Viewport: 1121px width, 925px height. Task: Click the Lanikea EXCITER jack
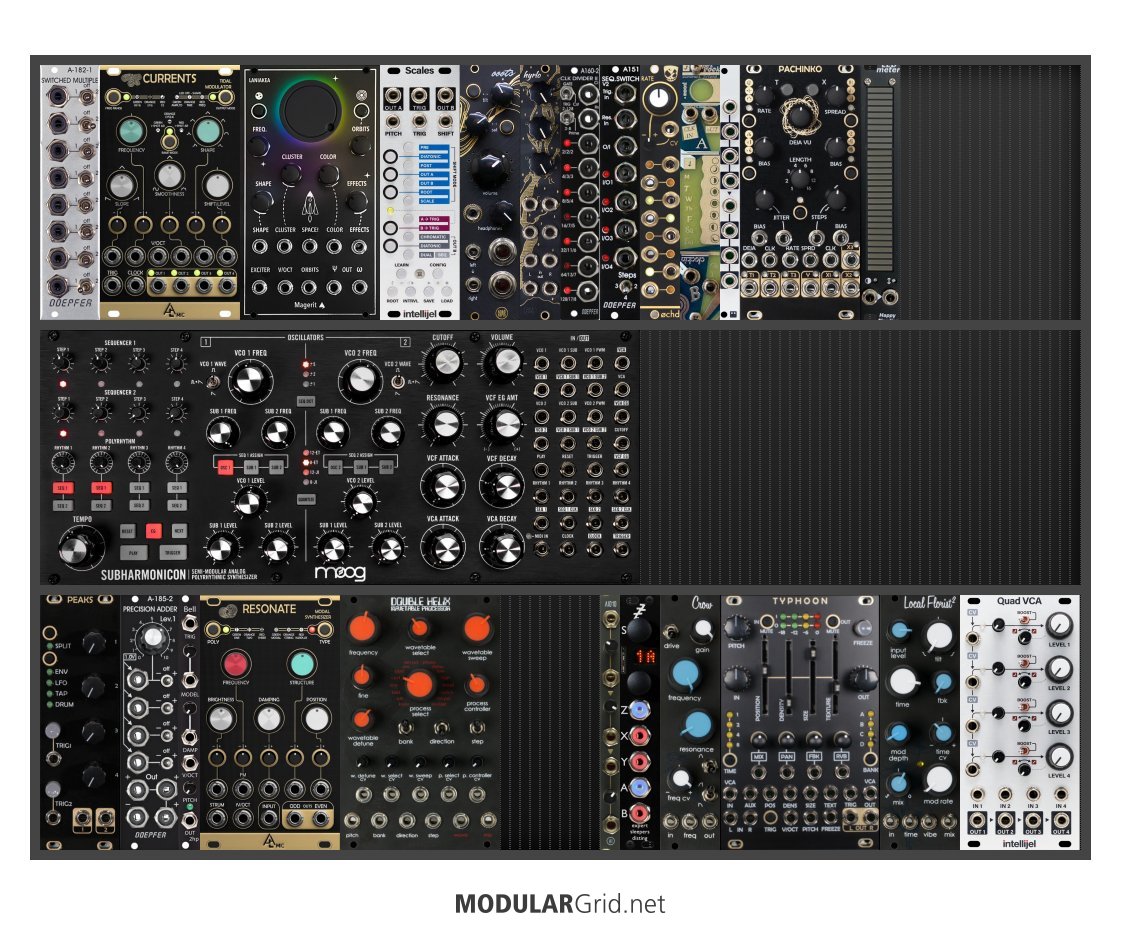(260, 287)
